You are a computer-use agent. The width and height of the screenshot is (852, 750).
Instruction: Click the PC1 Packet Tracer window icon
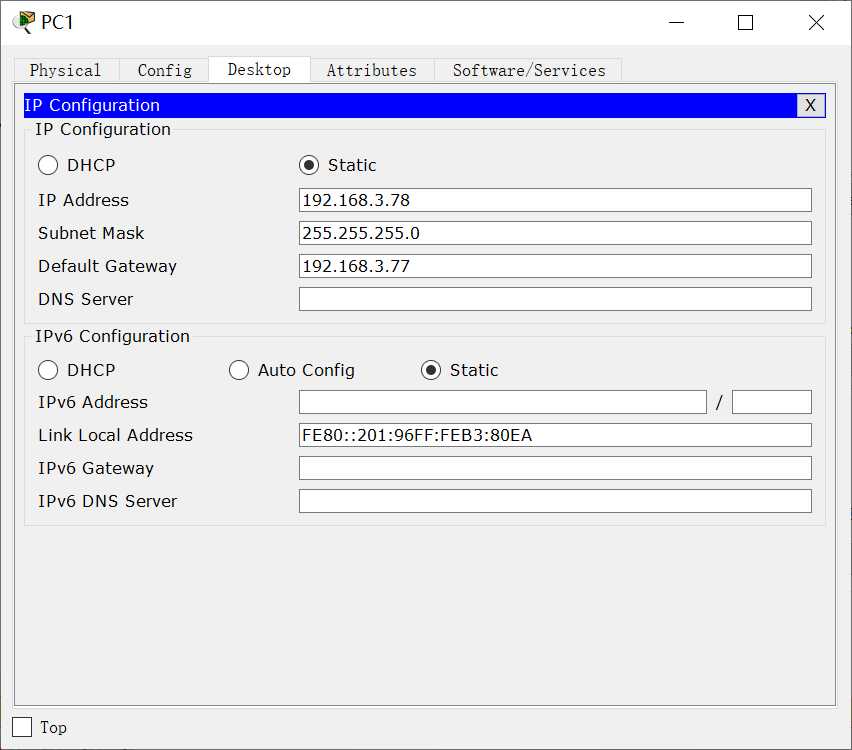[x=24, y=22]
